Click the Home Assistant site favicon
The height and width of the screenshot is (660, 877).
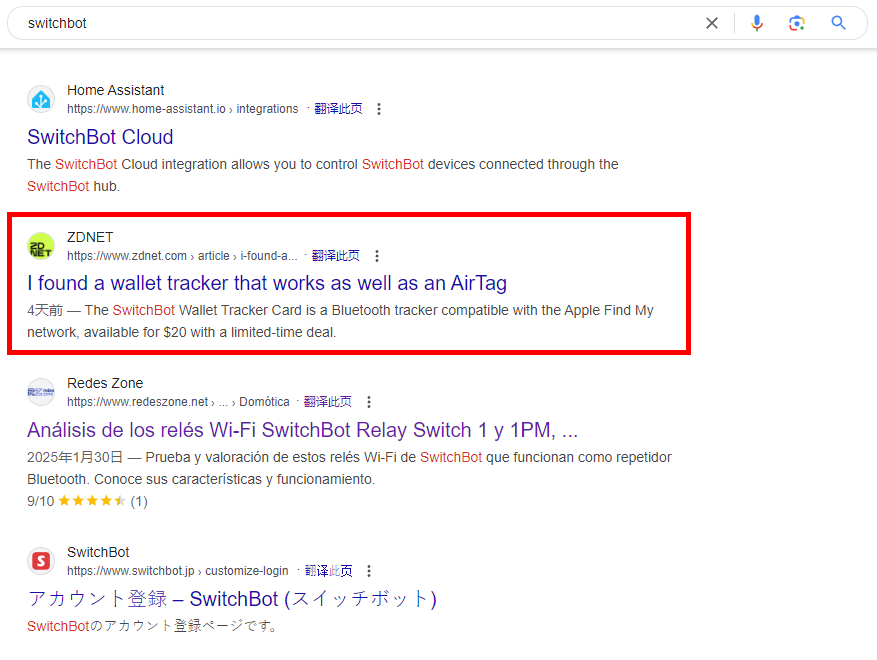41,100
